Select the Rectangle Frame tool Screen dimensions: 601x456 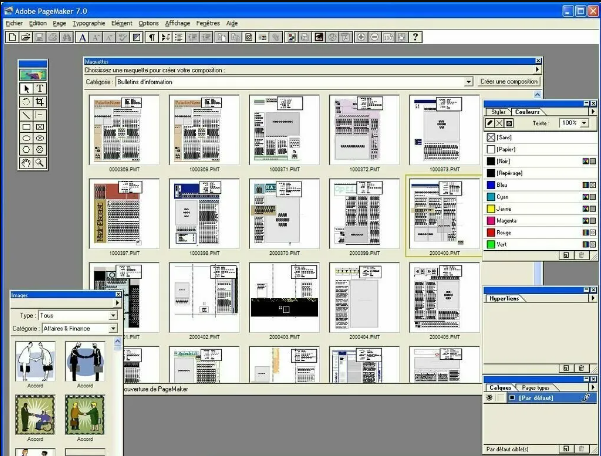tap(39, 127)
